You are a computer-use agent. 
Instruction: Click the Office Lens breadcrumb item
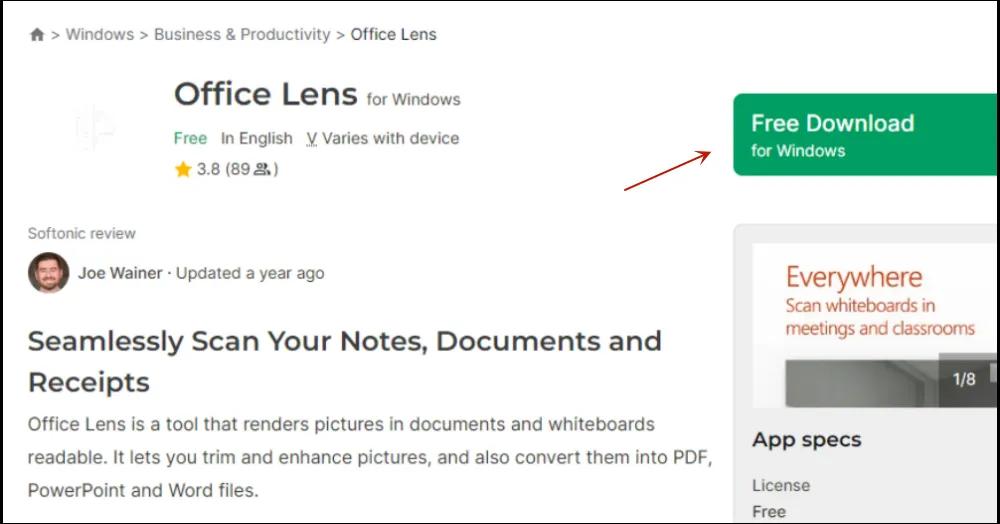click(393, 34)
